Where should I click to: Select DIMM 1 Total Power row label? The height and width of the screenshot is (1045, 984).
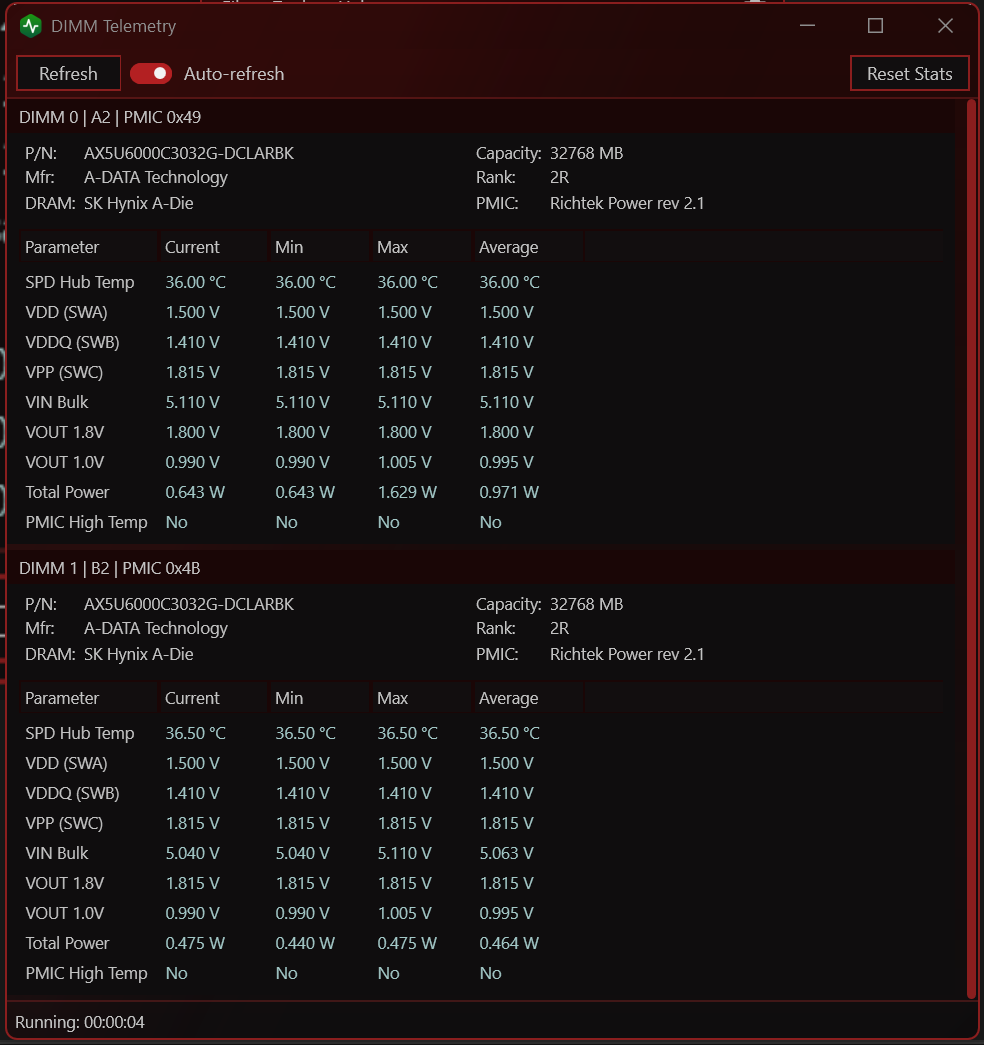[x=67, y=944]
